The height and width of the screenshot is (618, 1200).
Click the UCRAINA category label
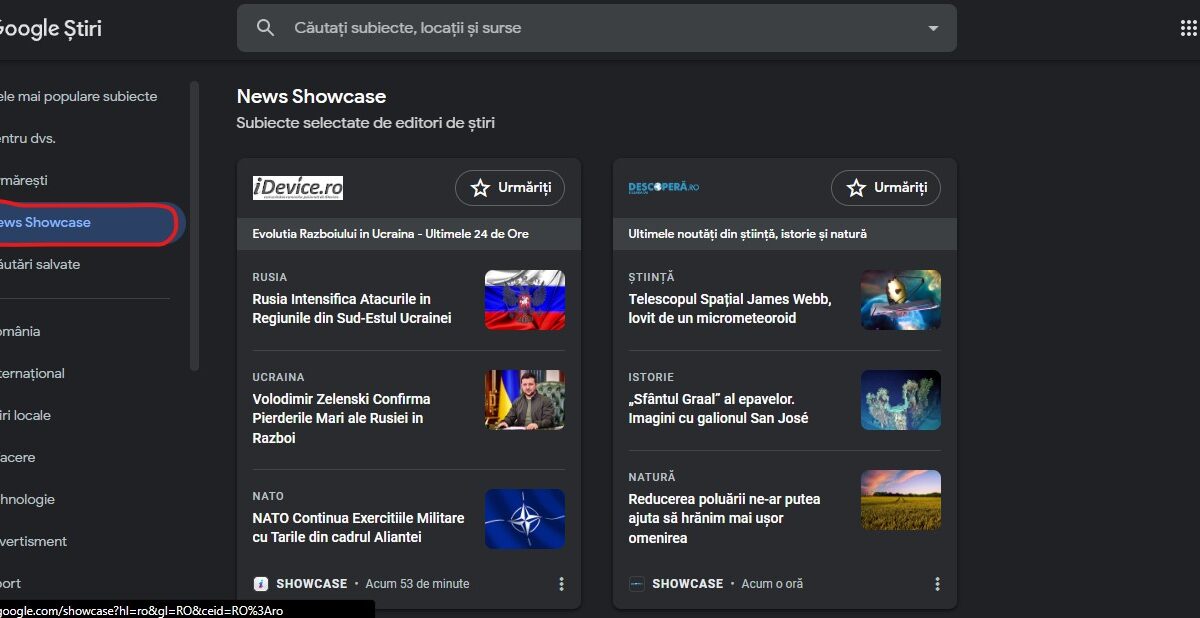pyautogui.click(x=278, y=377)
